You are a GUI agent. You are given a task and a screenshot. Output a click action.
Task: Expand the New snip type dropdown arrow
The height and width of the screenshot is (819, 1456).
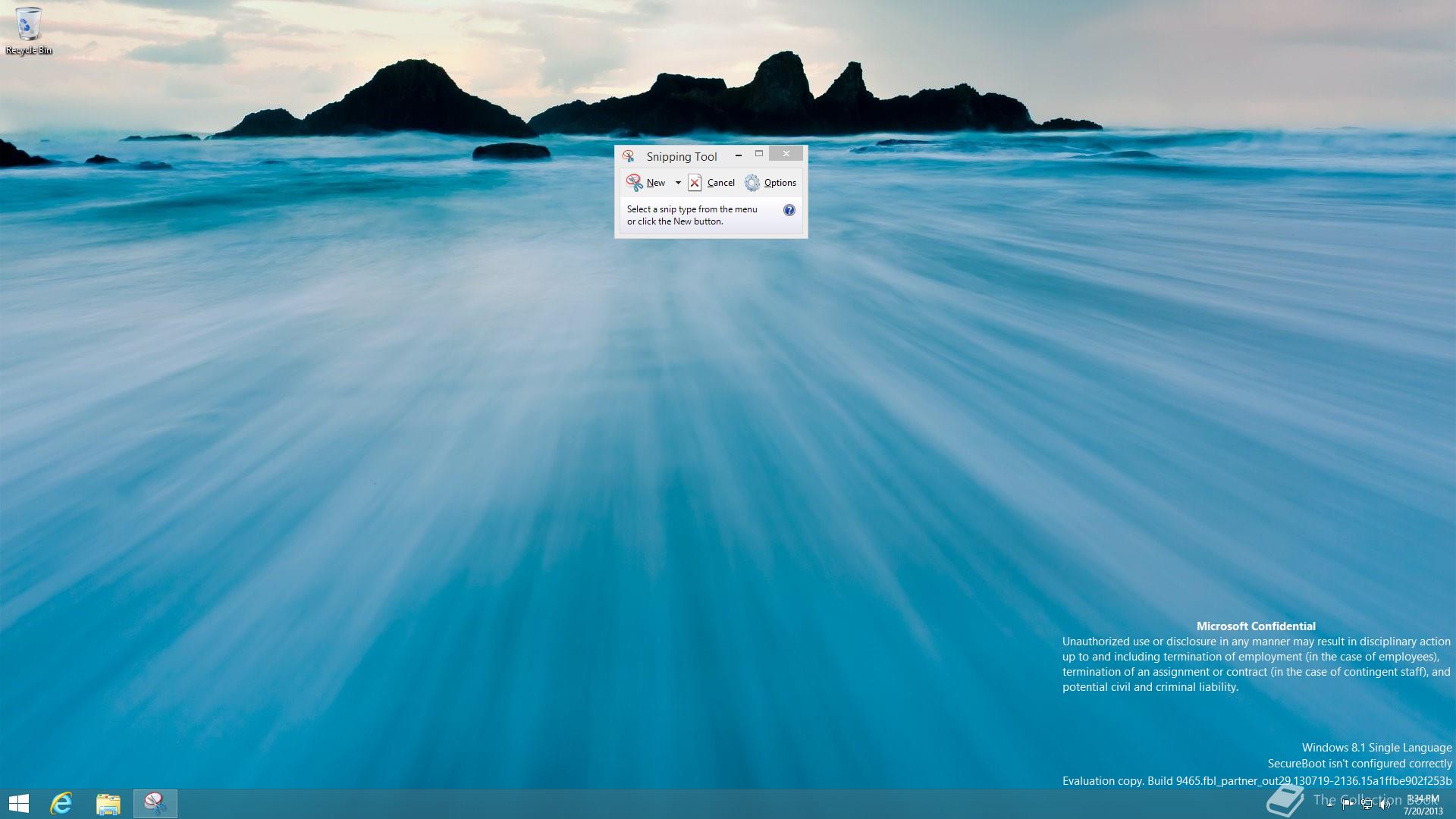[678, 183]
